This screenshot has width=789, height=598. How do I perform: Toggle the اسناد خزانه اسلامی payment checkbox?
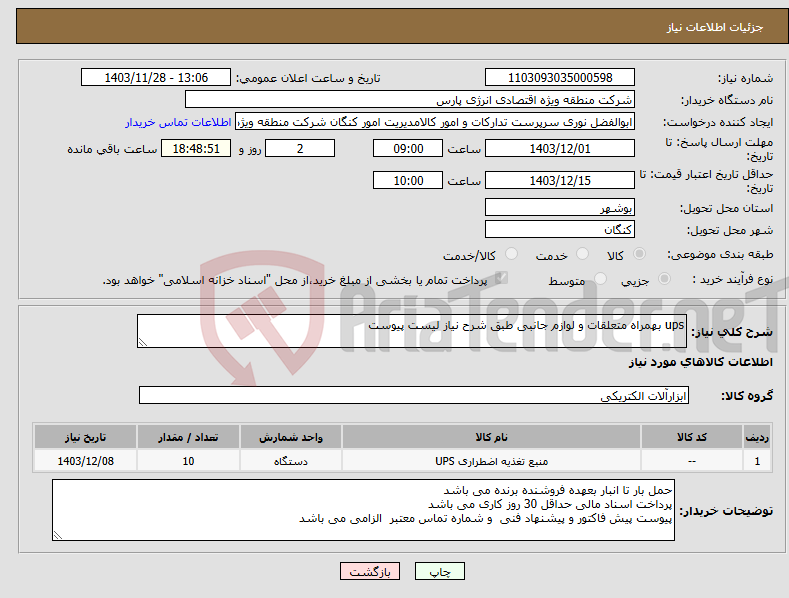[501, 278]
